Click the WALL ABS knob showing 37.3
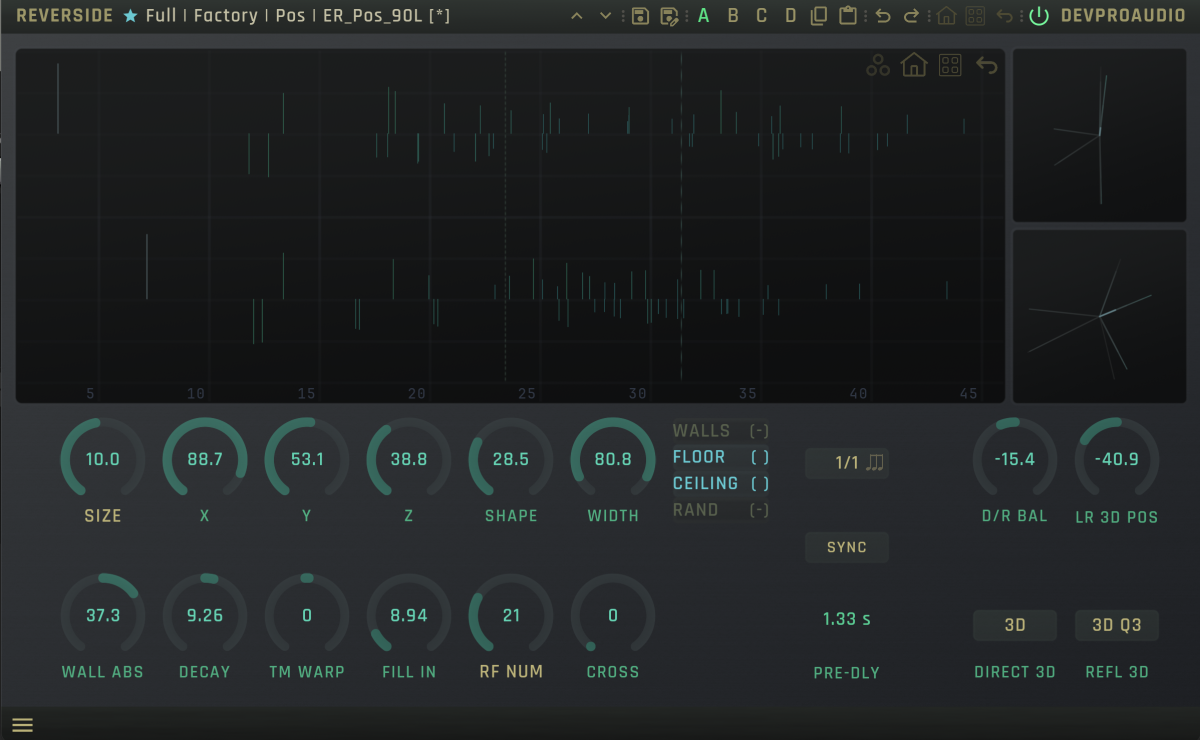 103,616
